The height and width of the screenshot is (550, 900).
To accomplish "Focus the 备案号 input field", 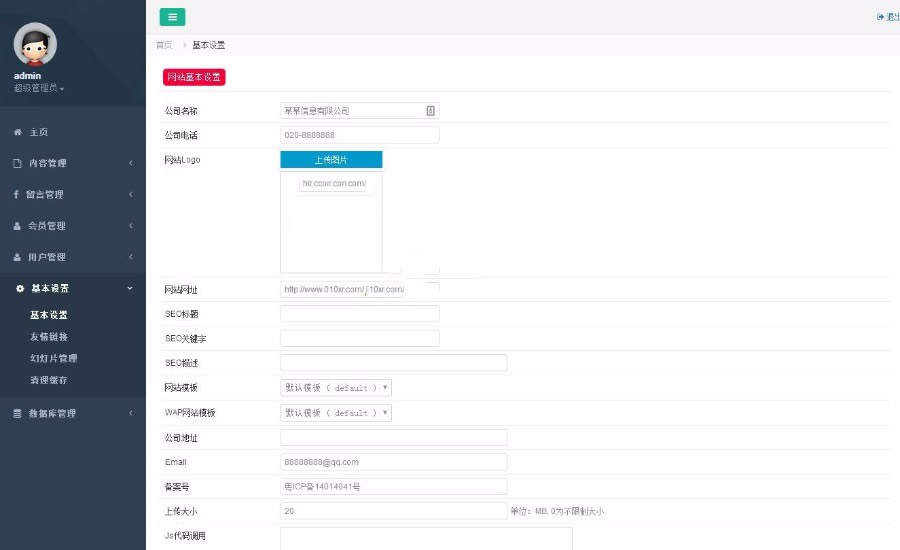I will coord(394,486).
